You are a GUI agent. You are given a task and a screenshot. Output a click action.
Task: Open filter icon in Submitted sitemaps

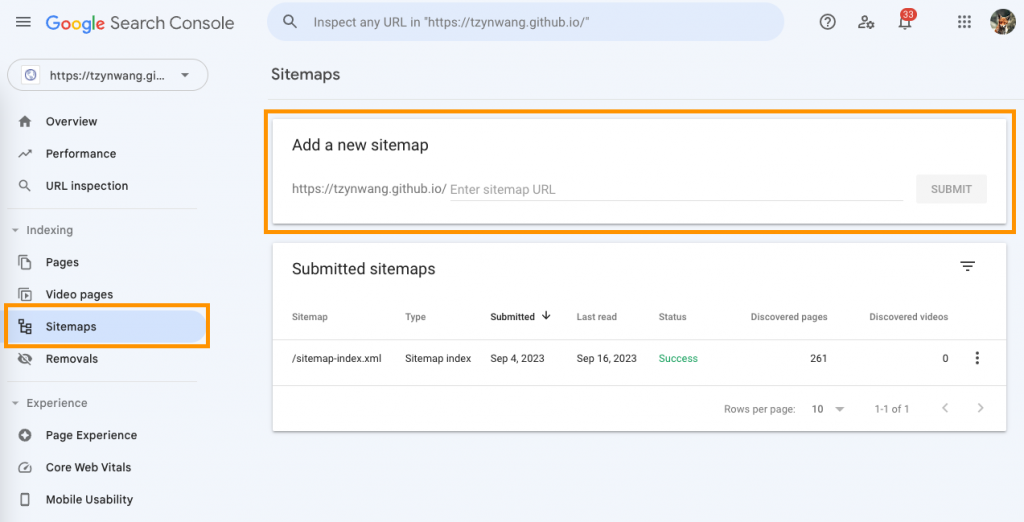[x=967, y=266]
